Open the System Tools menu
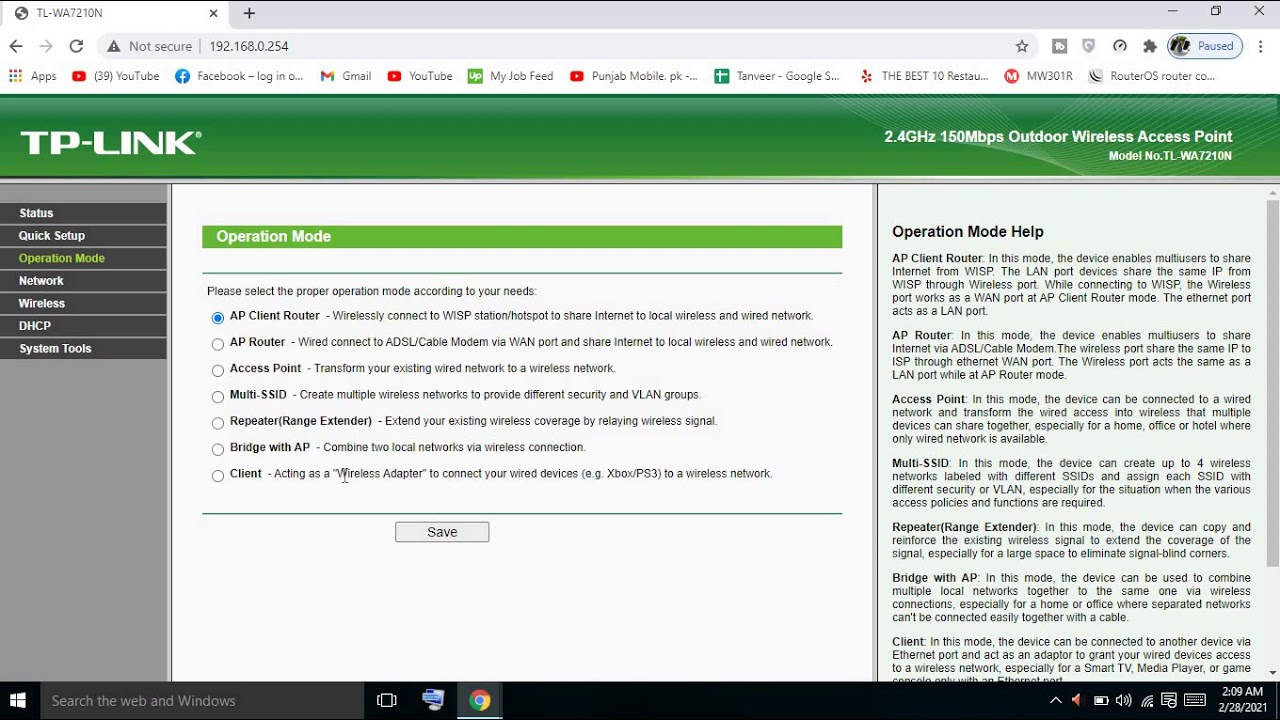 (x=83, y=349)
